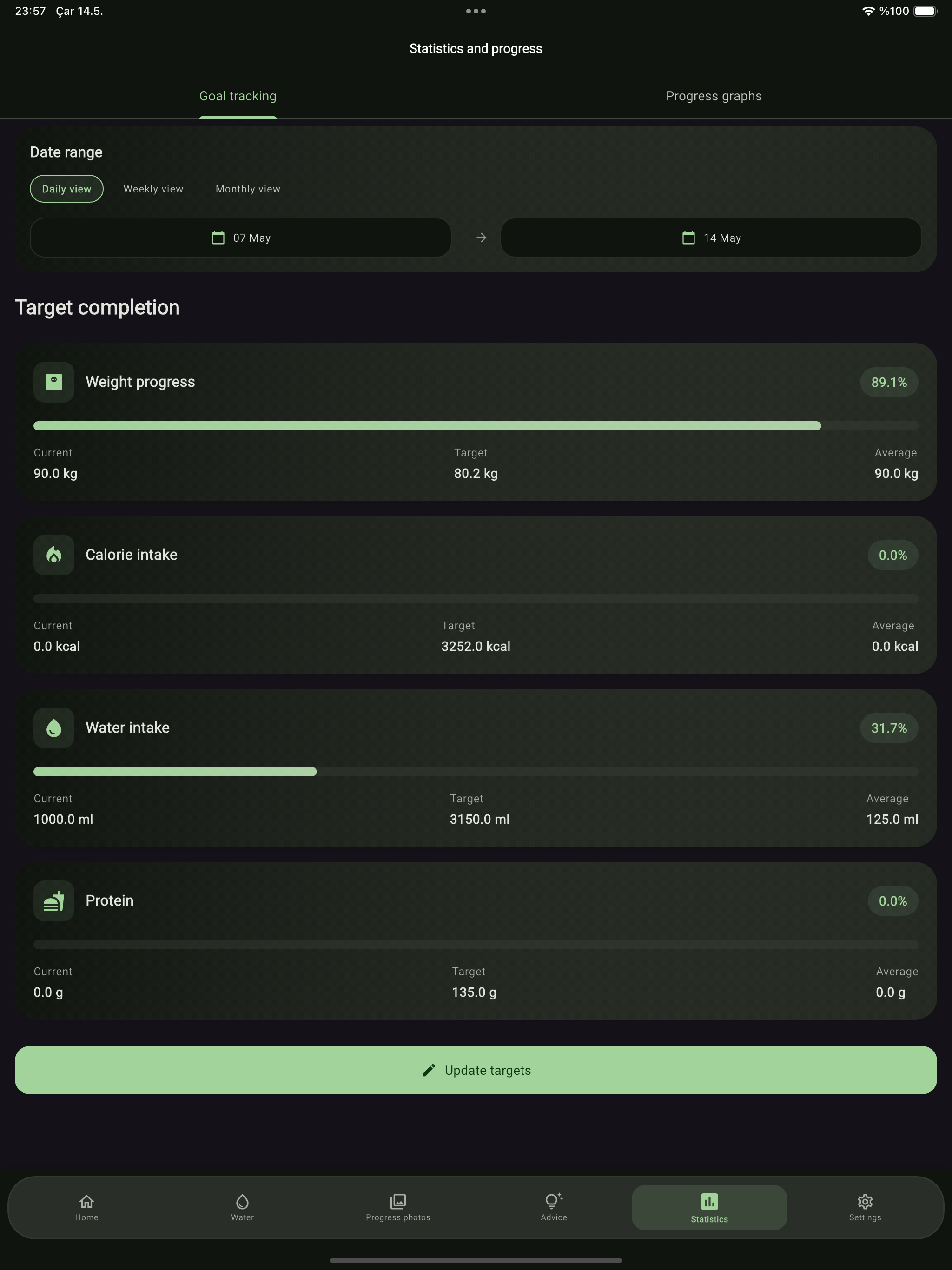Open the Water tab in bottom bar
This screenshot has height=1270, width=952.
pos(242,1207)
